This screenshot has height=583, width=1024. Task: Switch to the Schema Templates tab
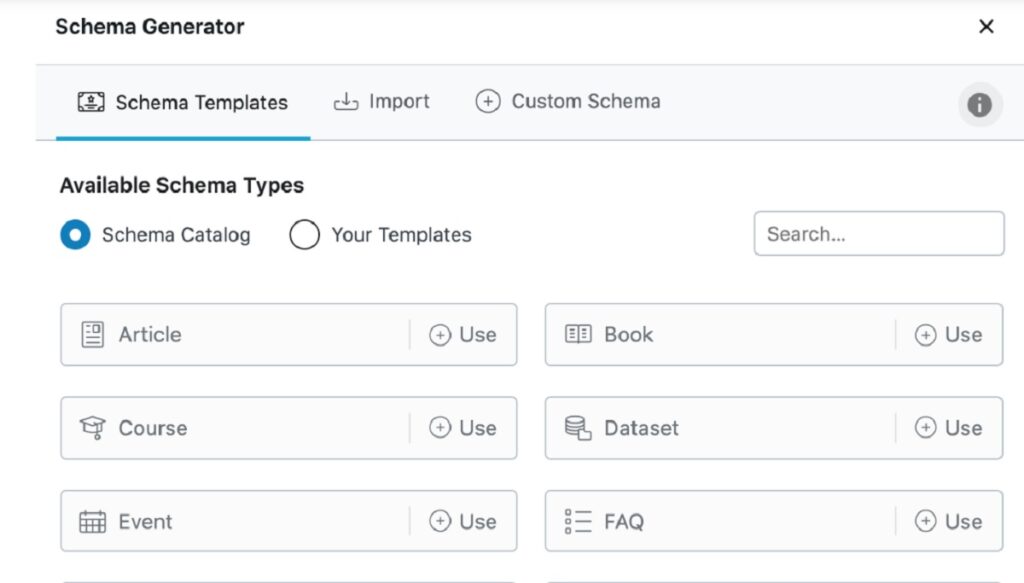[183, 102]
